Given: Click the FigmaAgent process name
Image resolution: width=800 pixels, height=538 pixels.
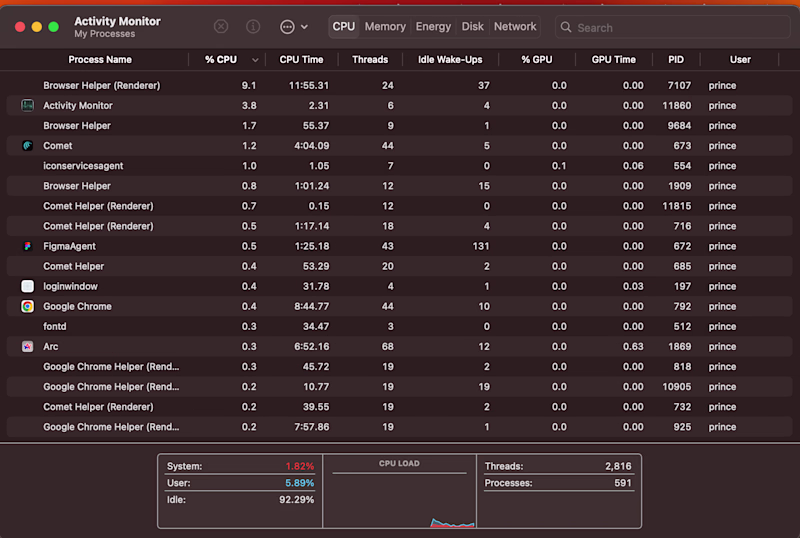Looking at the screenshot, I should (x=69, y=246).
